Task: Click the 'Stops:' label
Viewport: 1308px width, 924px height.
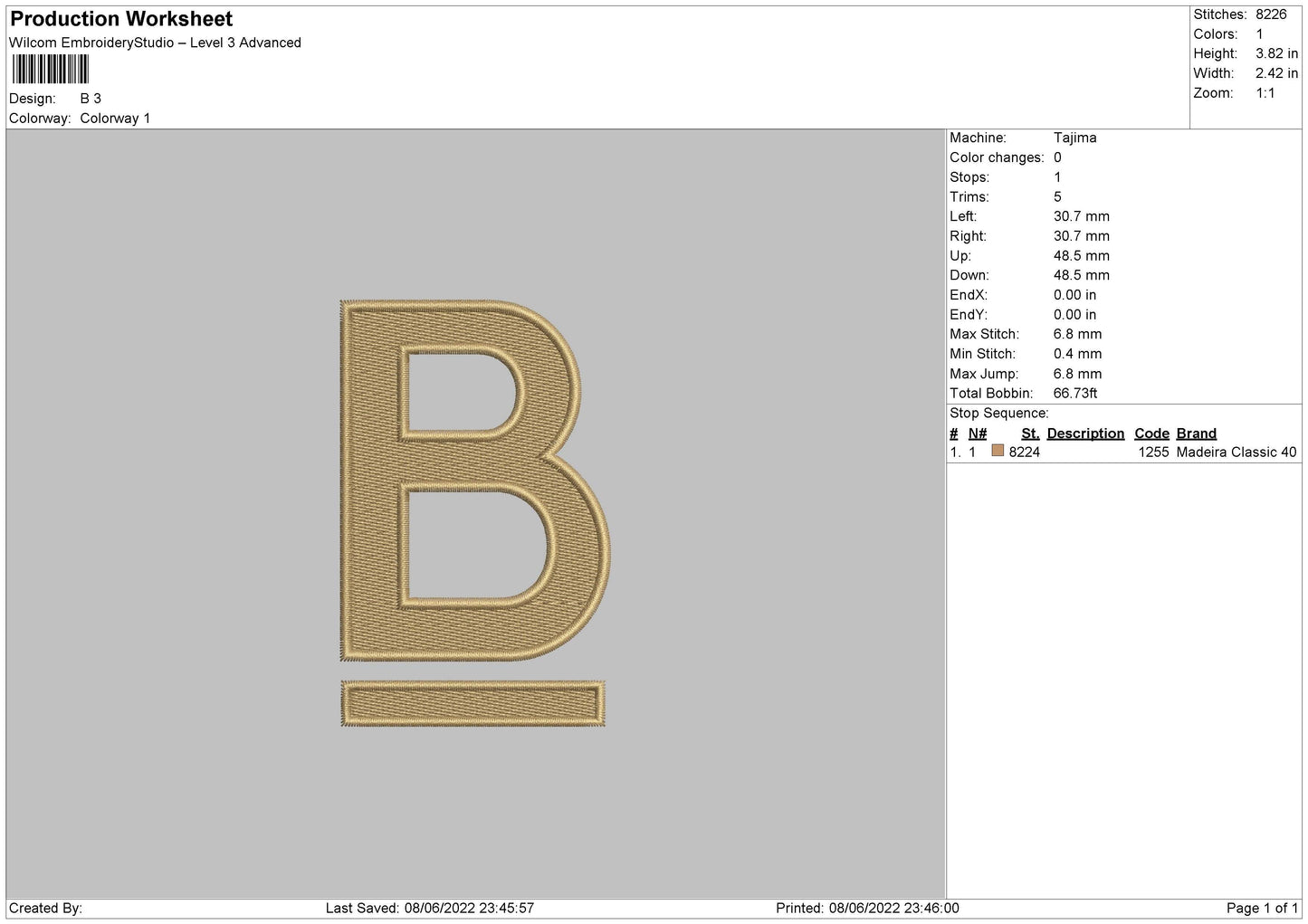Action: click(969, 177)
